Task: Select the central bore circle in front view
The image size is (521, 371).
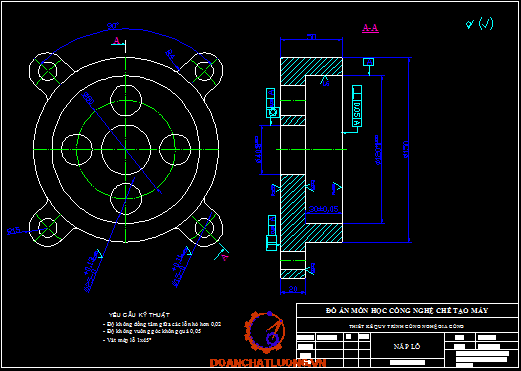Action: pyautogui.click(x=126, y=150)
